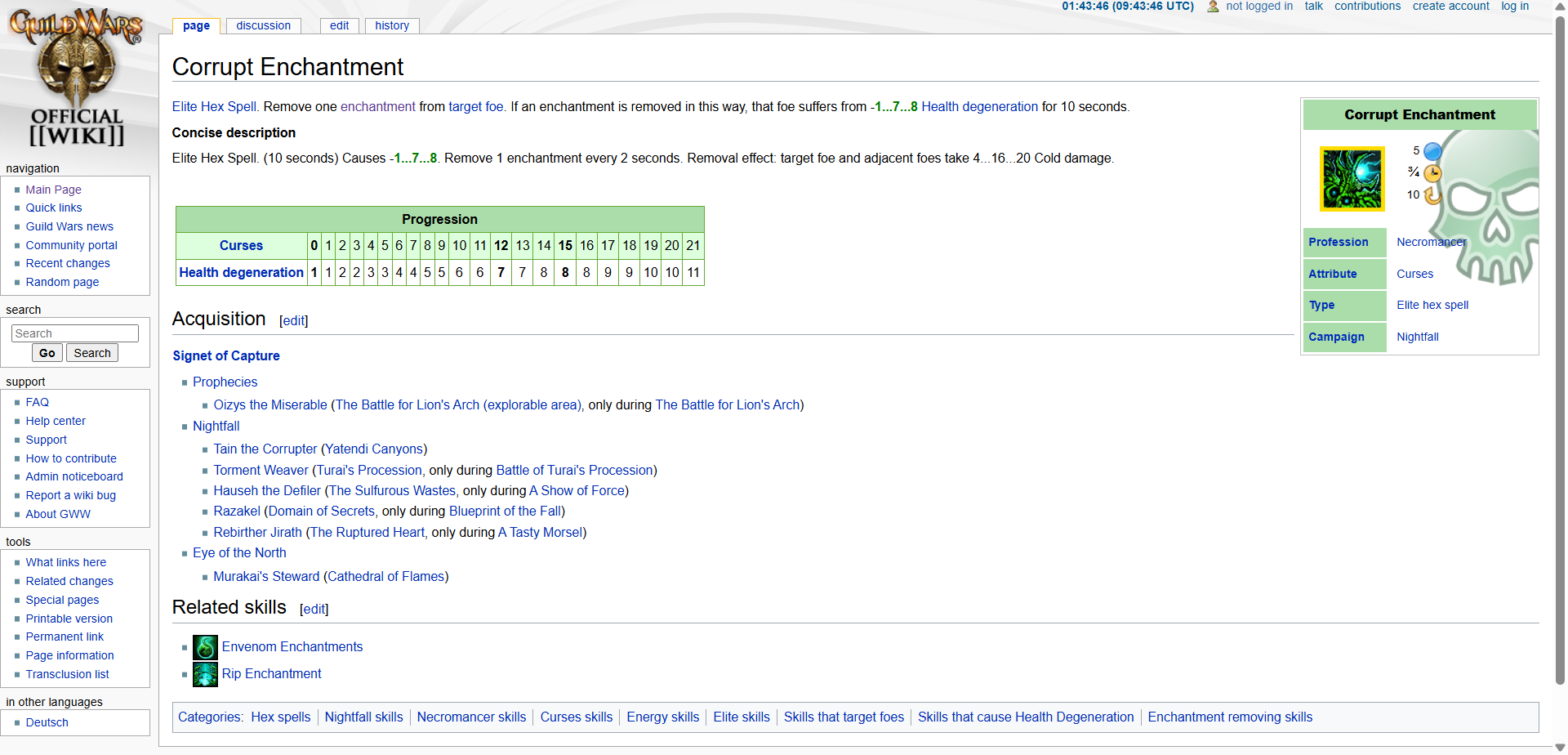
Task: Open the history tab
Action: [392, 25]
